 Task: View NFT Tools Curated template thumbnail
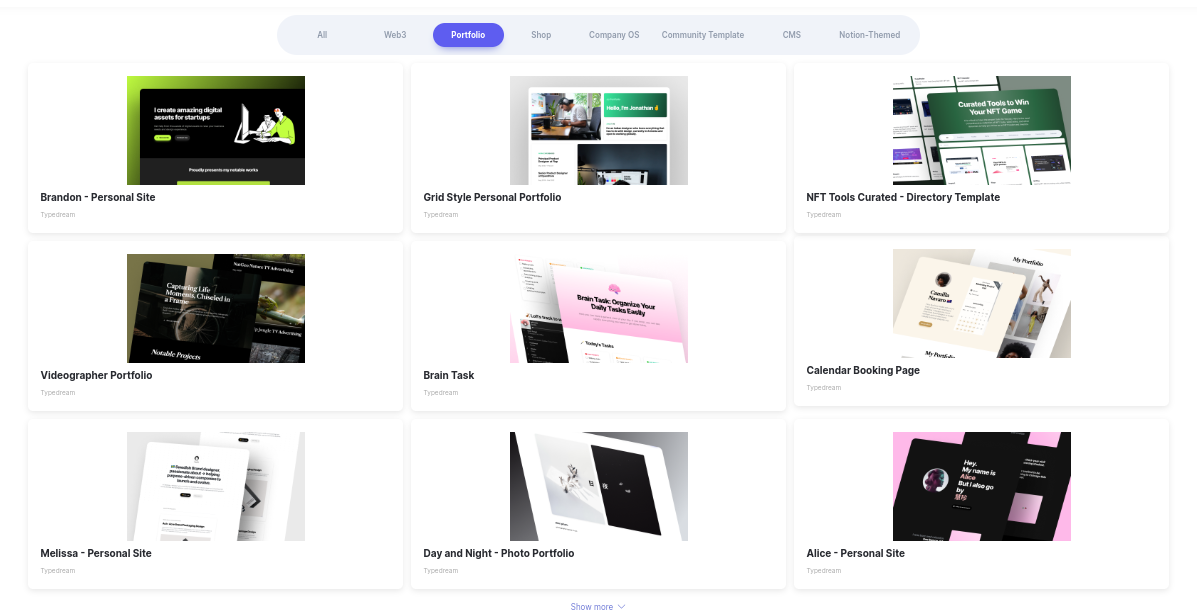(982, 131)
